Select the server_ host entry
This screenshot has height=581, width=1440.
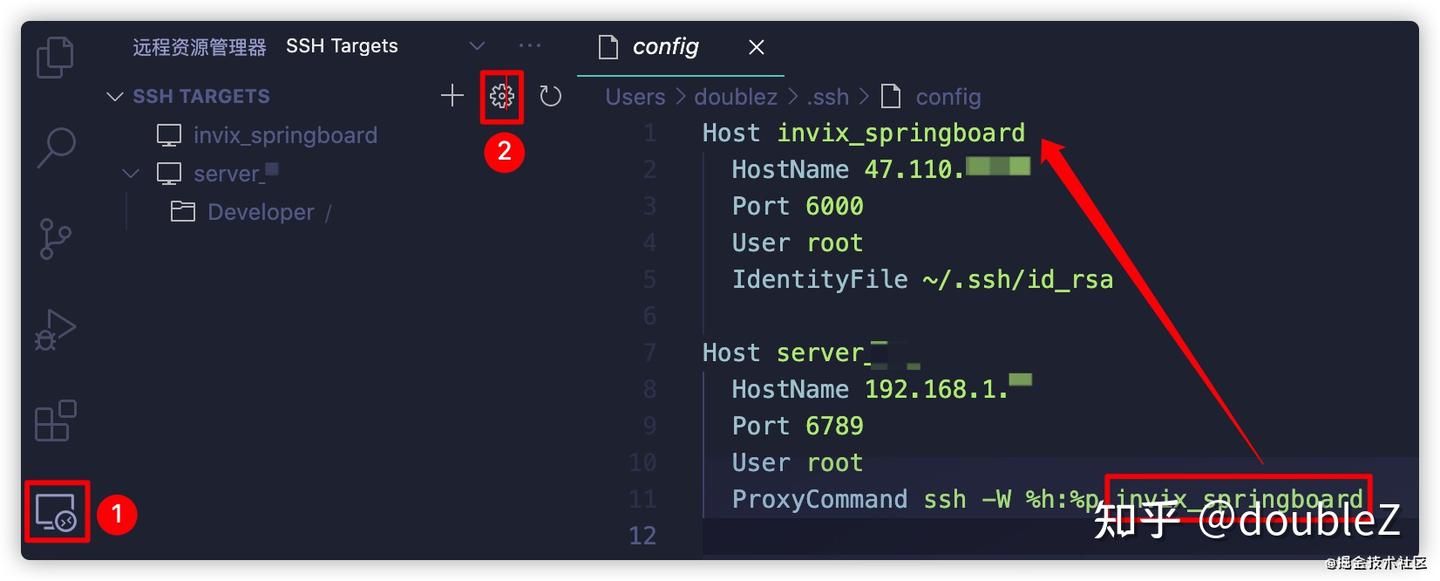(228, 172)
